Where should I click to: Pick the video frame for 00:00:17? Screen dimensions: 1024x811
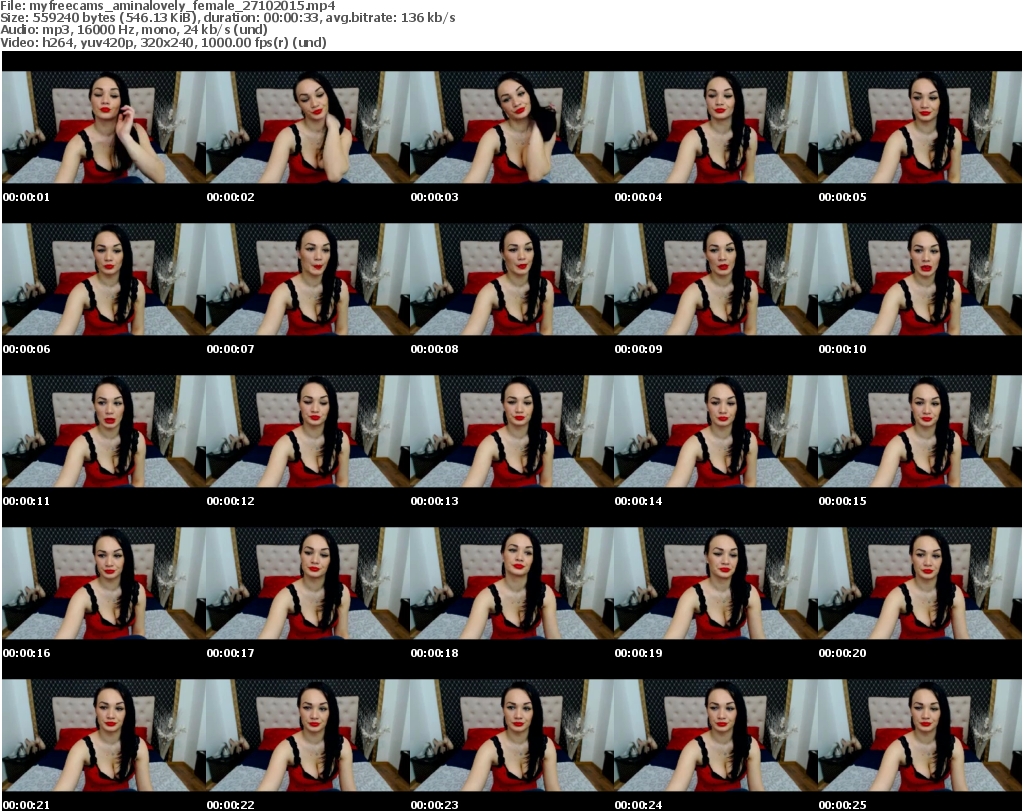(x=308, y=584)
